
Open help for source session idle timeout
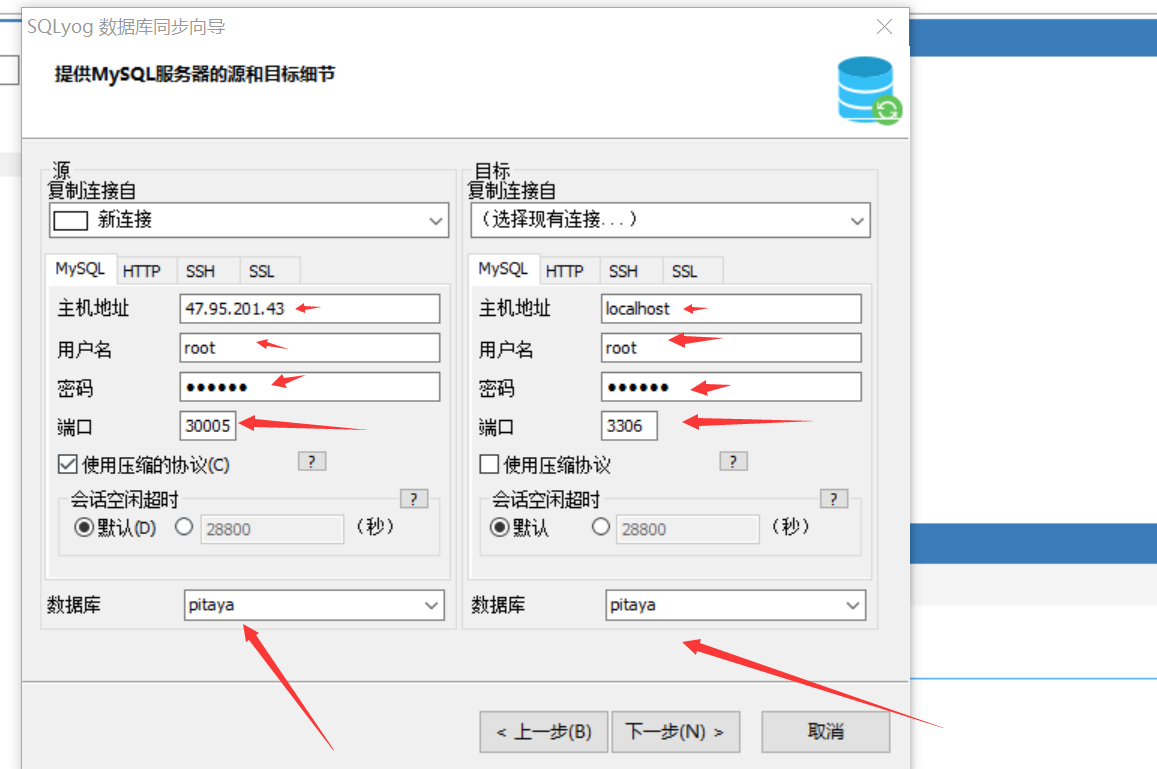point(414,499)
